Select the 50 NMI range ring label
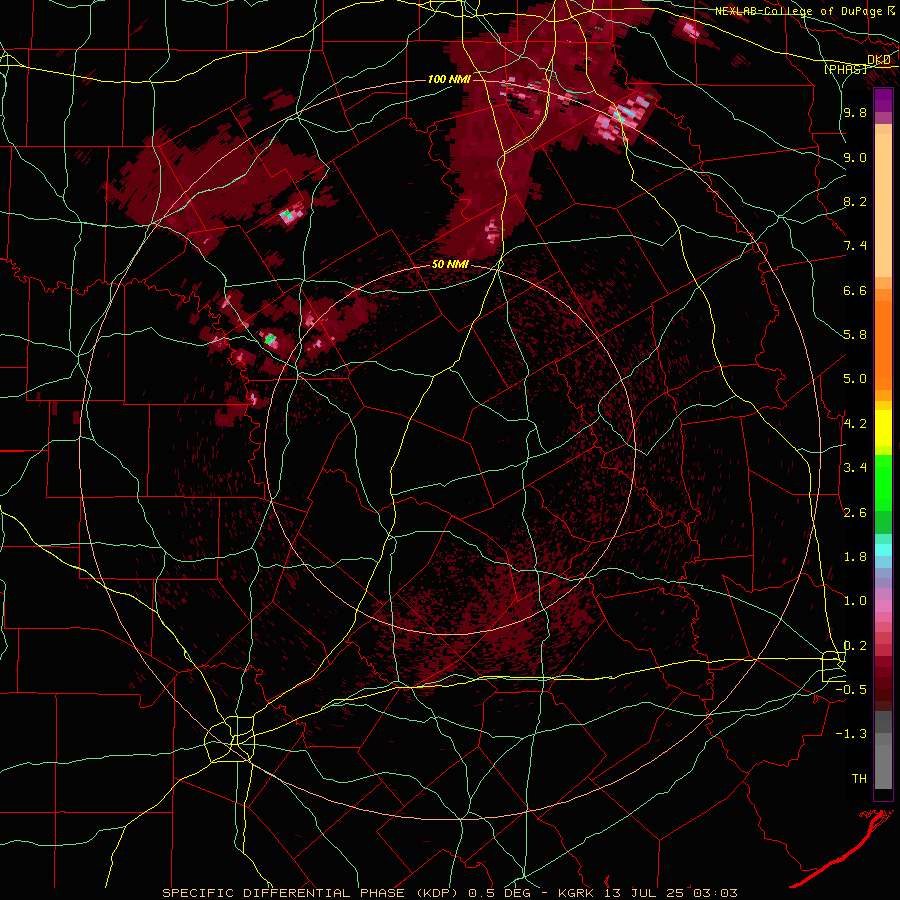900x900 pixels. 450,265
